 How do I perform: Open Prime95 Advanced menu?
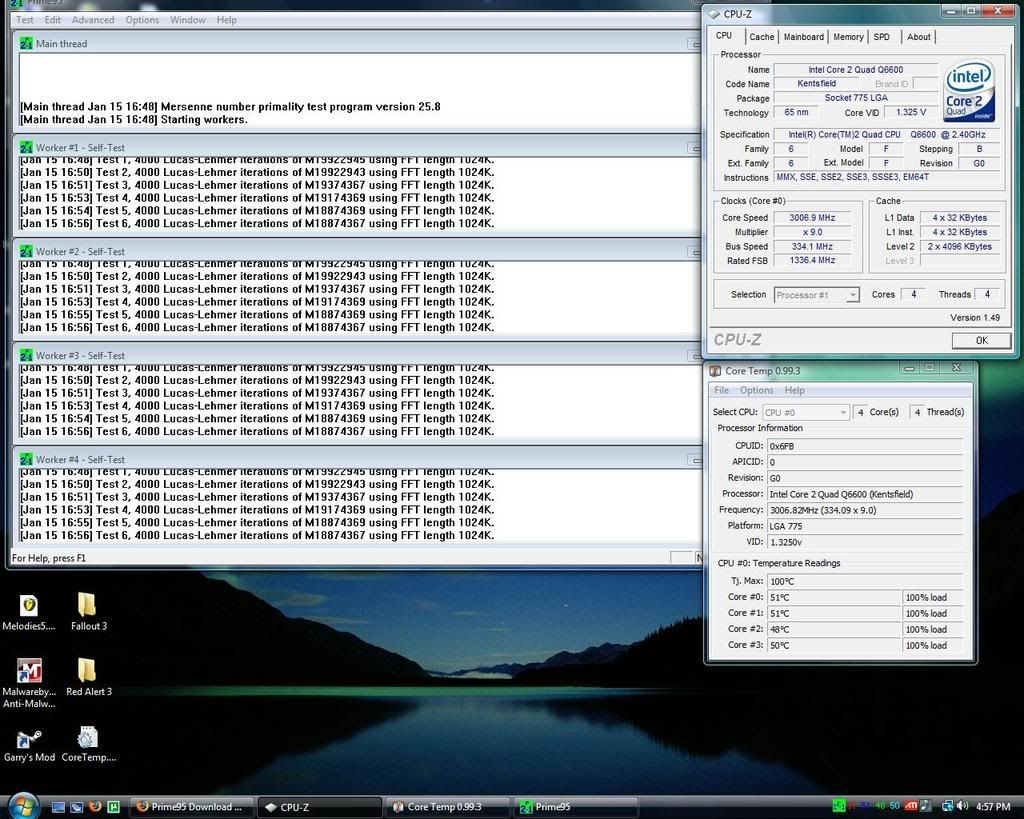(x=93, y=20)
